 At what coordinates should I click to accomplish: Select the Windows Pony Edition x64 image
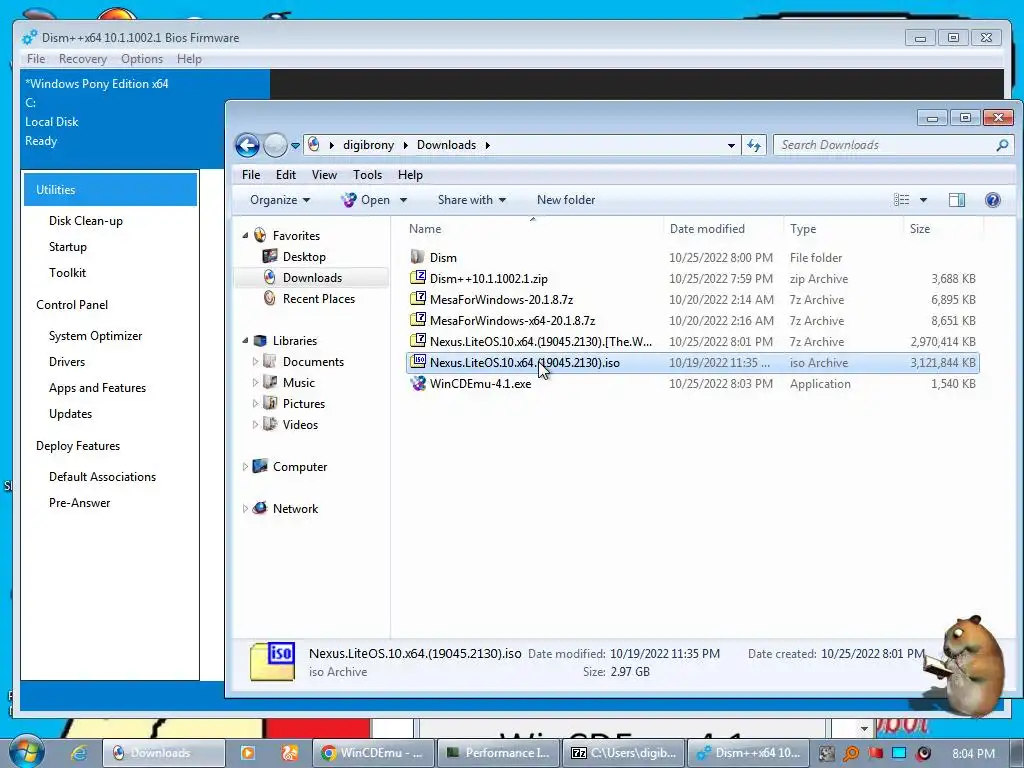click(97, 84)
